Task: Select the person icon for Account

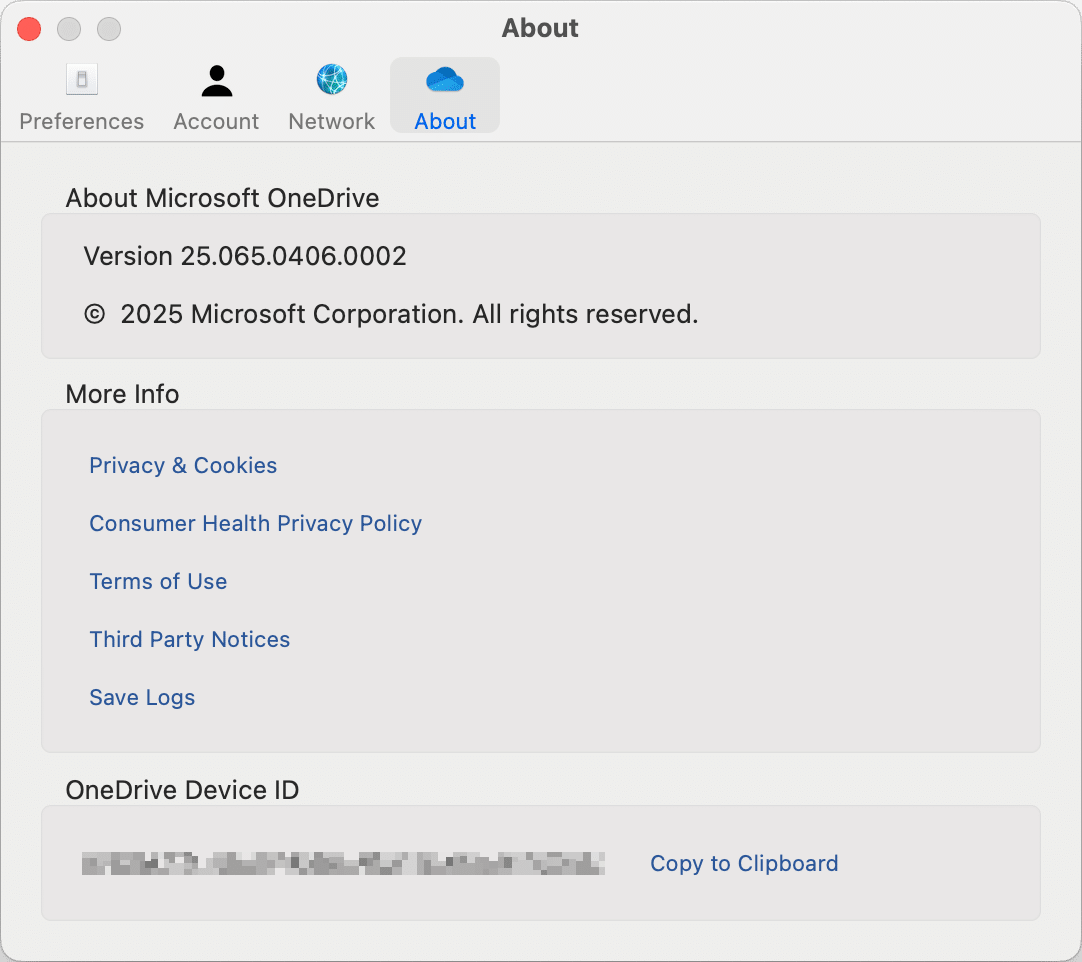Action: click(x=216, y=79)
